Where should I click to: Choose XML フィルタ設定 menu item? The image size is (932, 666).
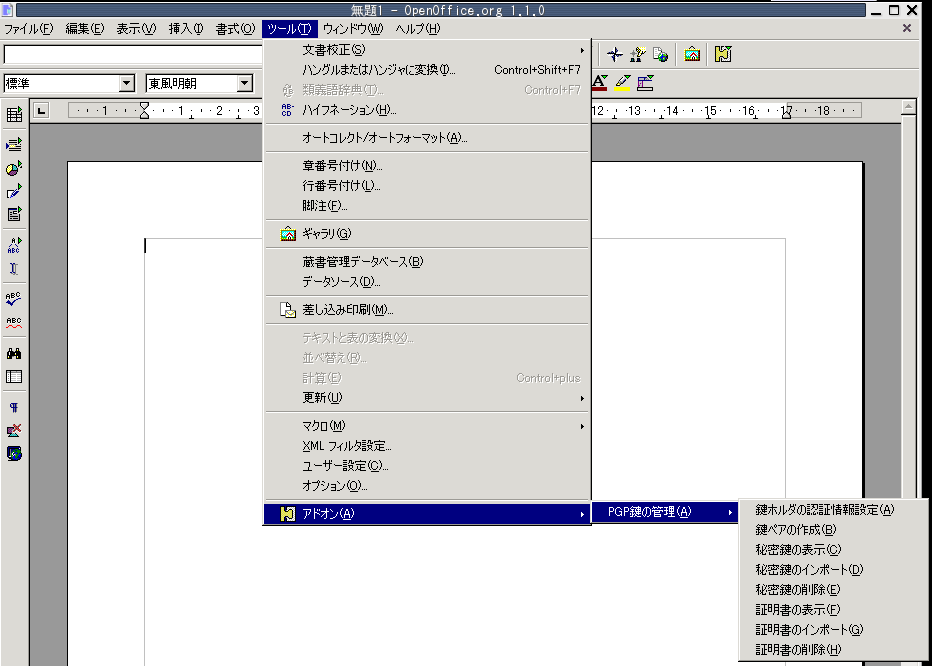pyautogui.click(x=427, y=446)
